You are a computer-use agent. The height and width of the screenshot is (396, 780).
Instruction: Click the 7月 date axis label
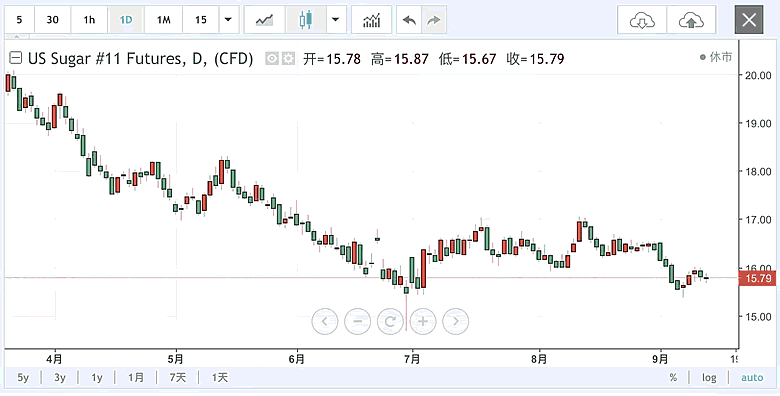pyautogui.click(x=412, y=358)
